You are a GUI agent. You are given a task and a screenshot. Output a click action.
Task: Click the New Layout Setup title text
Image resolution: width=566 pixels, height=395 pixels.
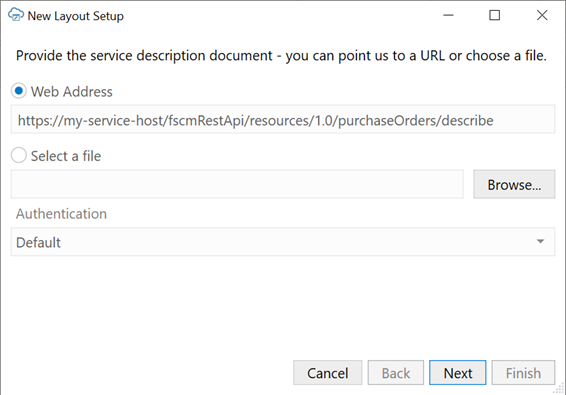click(x=75, y=16)
